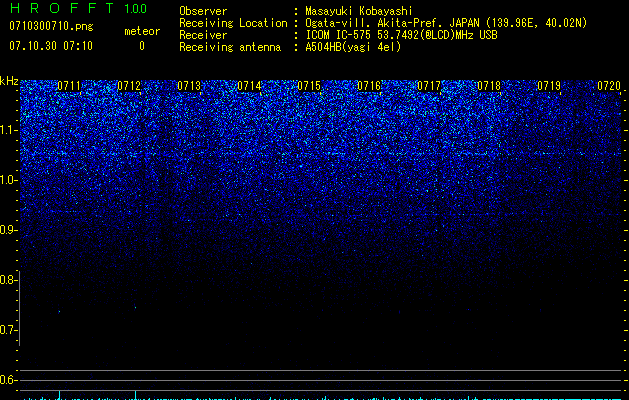Viewport: 629px width, 400px height.
Task: Click the 0715 time marker
Action: (x=309, y=86)
